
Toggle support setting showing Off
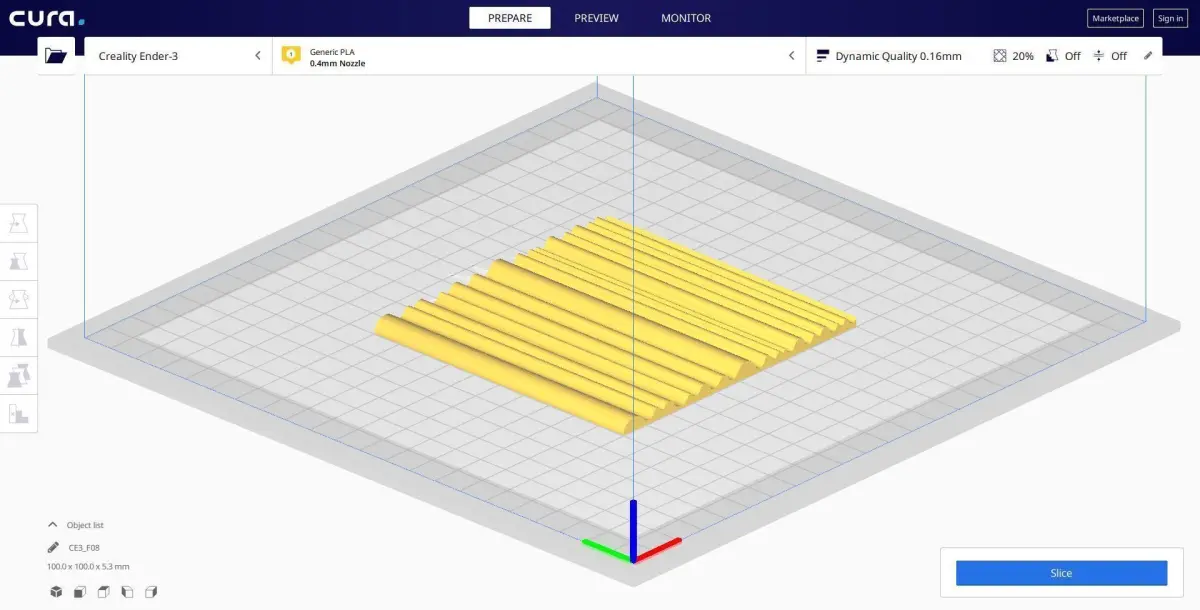(x=1063, y=56)
